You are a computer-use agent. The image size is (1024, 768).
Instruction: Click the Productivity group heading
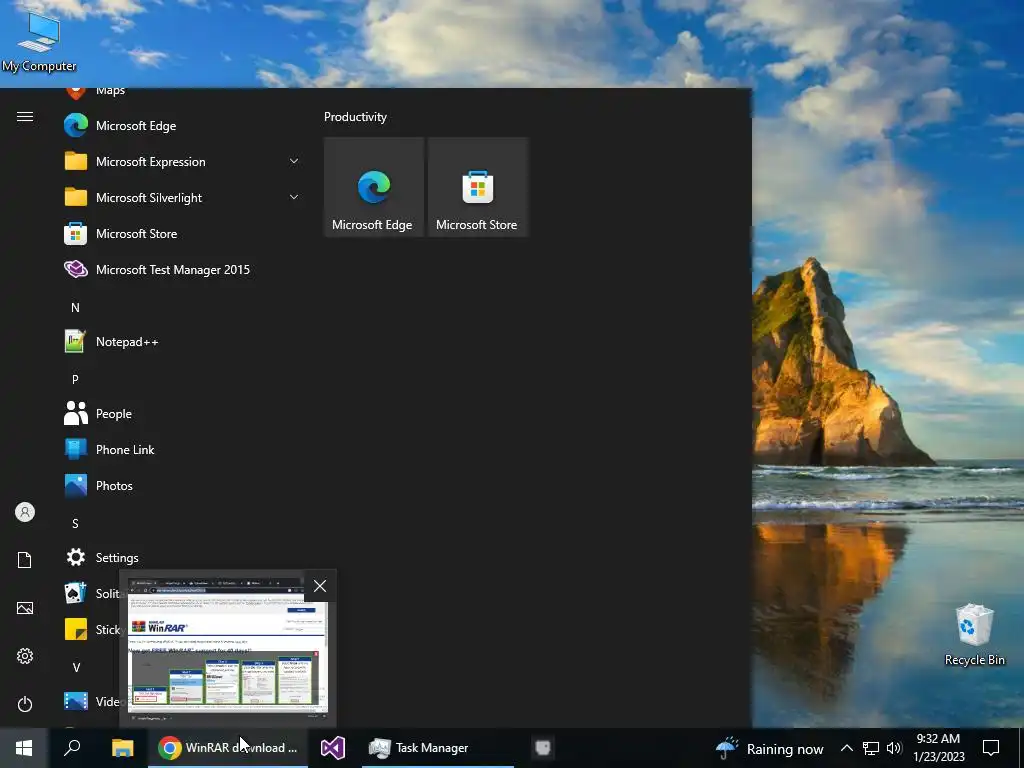tap(355, 117)
